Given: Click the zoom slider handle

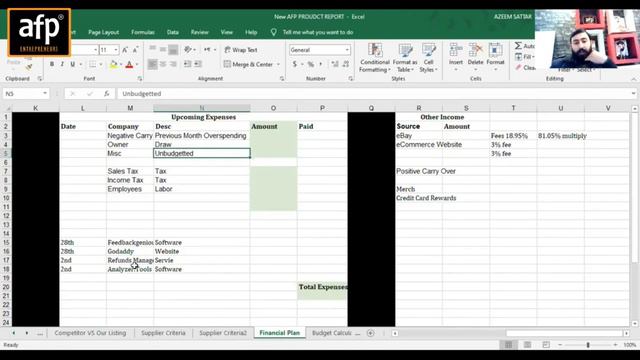Looking at the screenshot, I should point(588,345).
